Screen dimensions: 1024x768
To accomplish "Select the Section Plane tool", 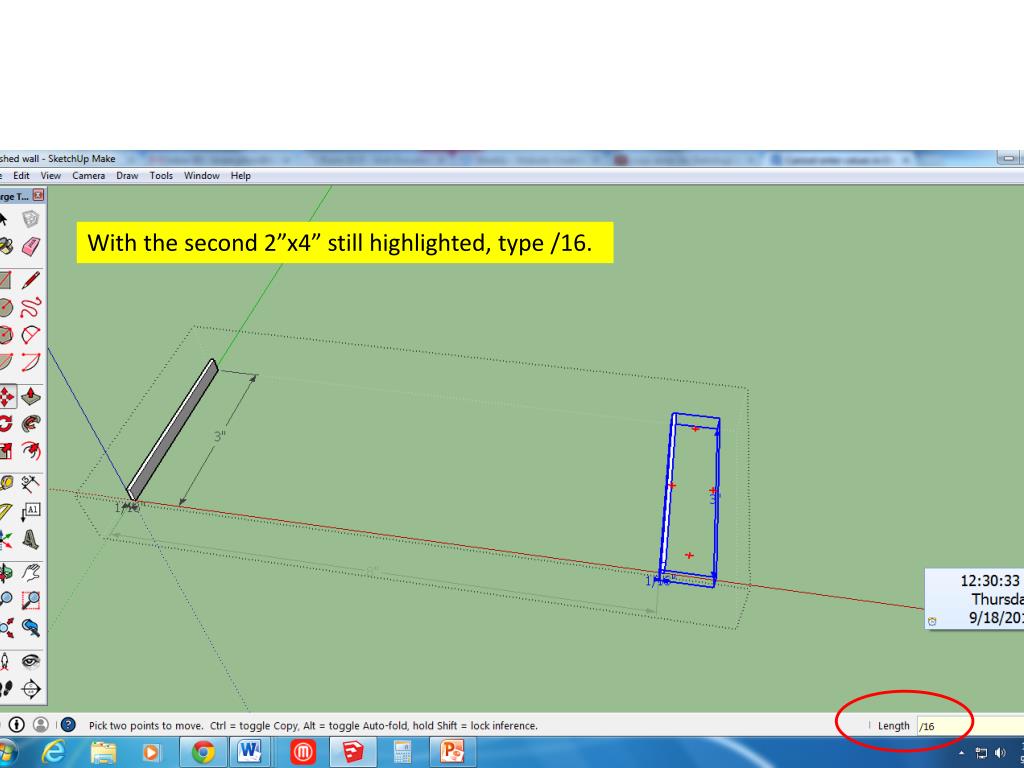I will (x=30, y=689).
